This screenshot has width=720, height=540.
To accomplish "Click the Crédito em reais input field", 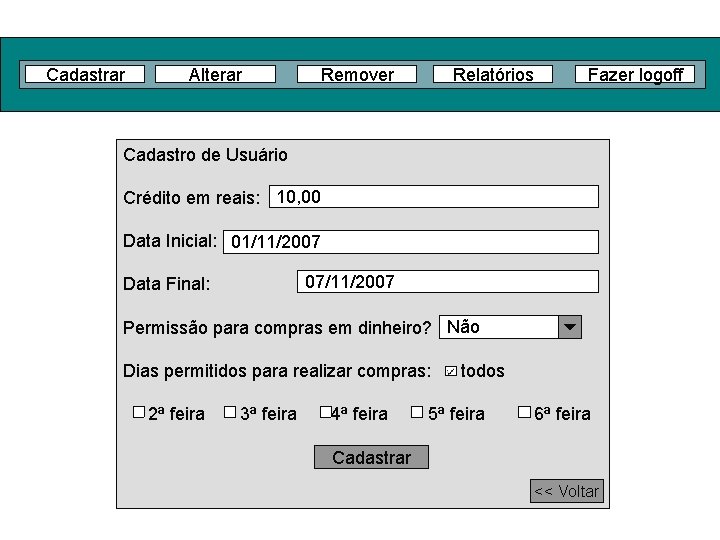I will [434, 197].
